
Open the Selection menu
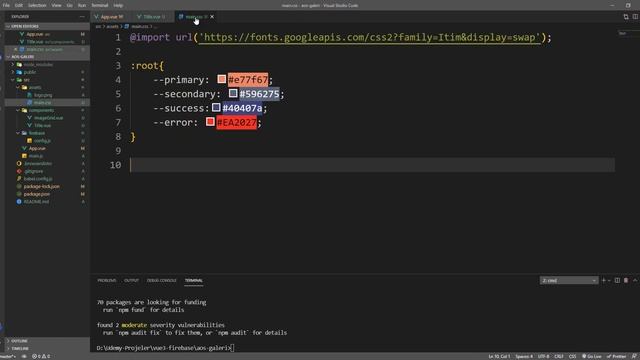tap(37, 5)
